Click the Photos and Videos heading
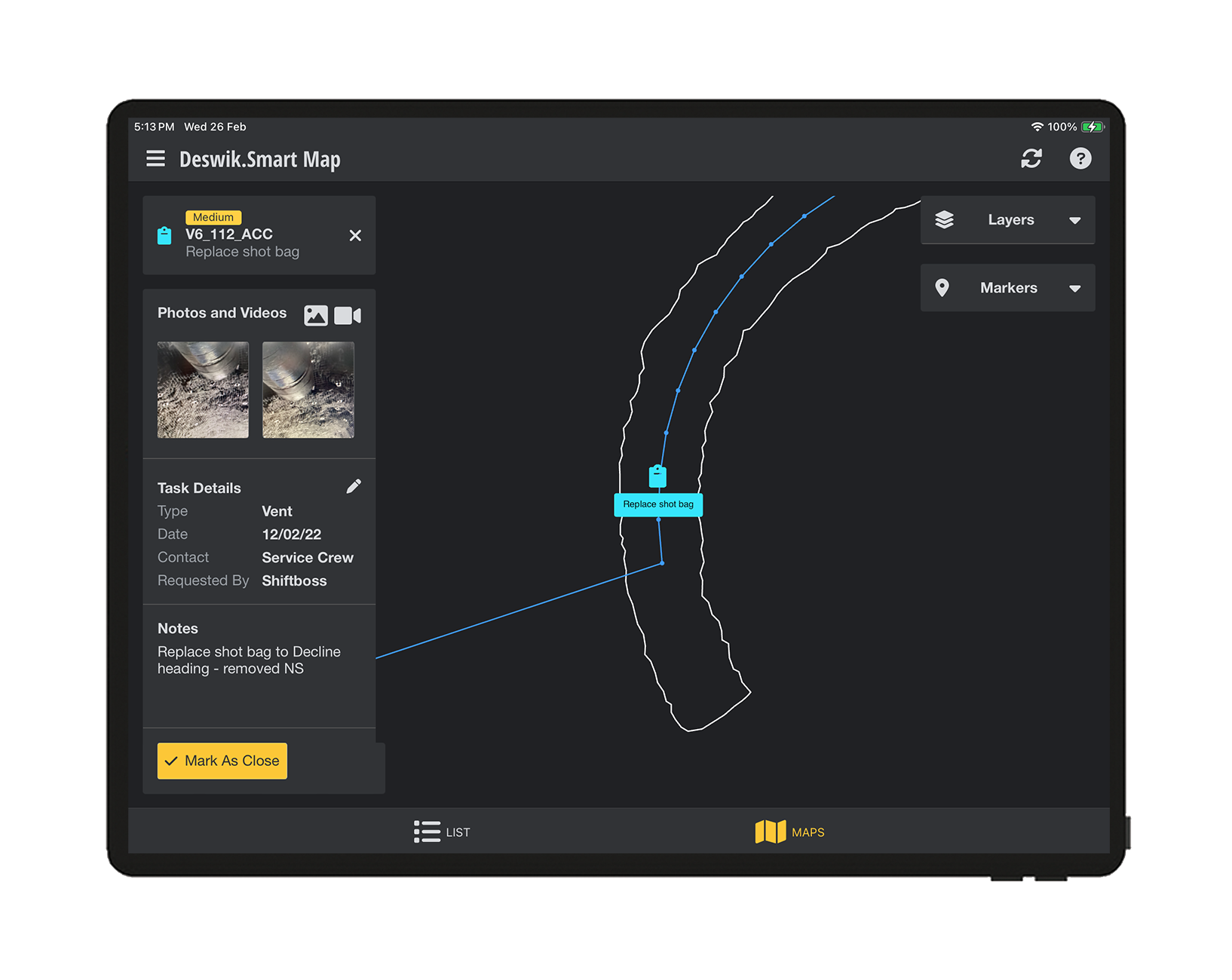The width and height of the screenshot is (1232, 980). click(222, 313)
